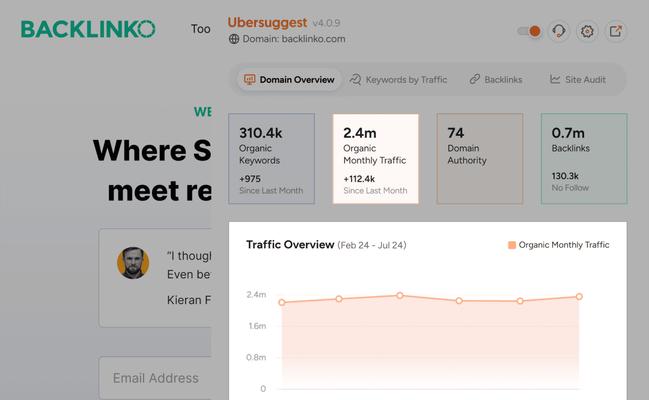Image resolution: width=649 pixels, height=400 pixels.
Task: Open the Site Audit tab
Action: [578, 80]
